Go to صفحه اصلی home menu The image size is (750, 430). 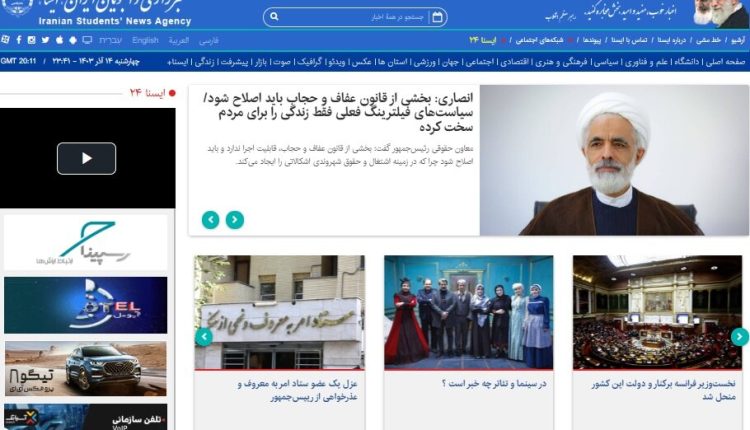click(725, 62)
